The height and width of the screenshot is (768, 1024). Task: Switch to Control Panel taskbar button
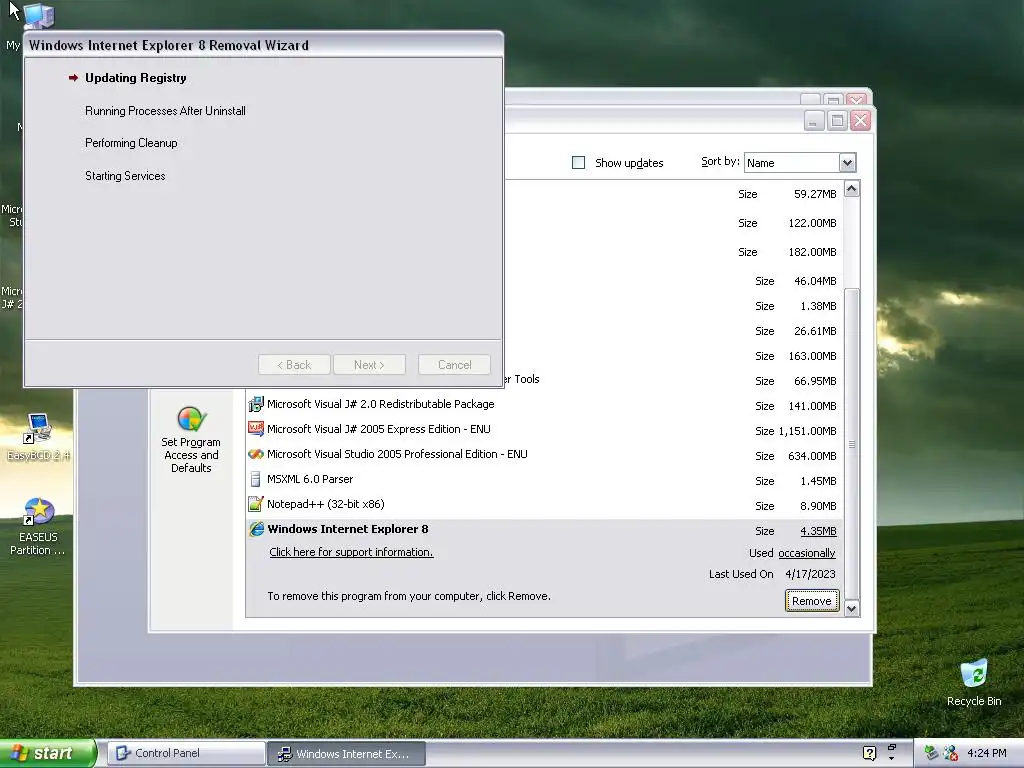point(186,753)
